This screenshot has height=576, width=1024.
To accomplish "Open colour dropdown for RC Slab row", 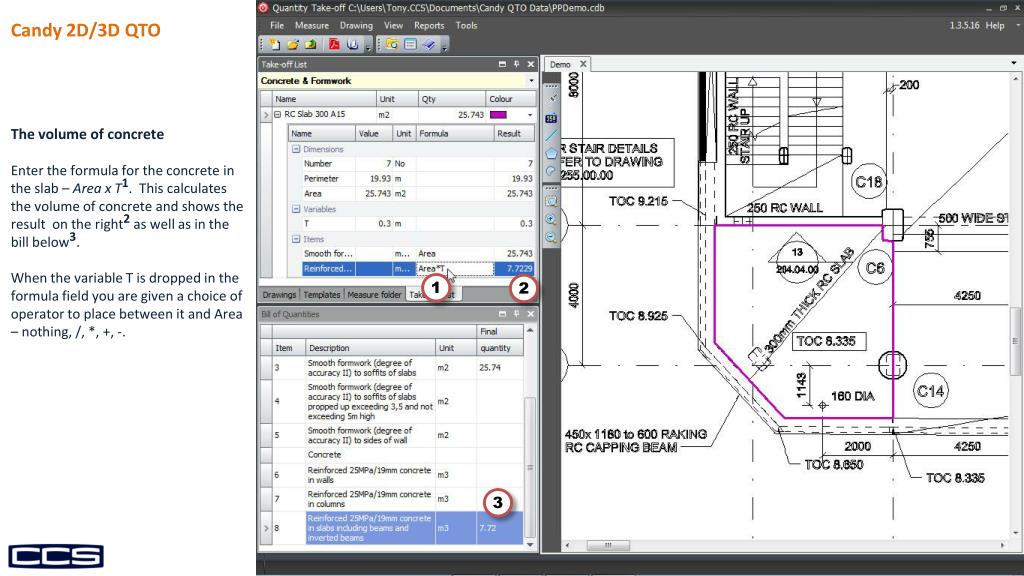I will [x=530, y=115].
